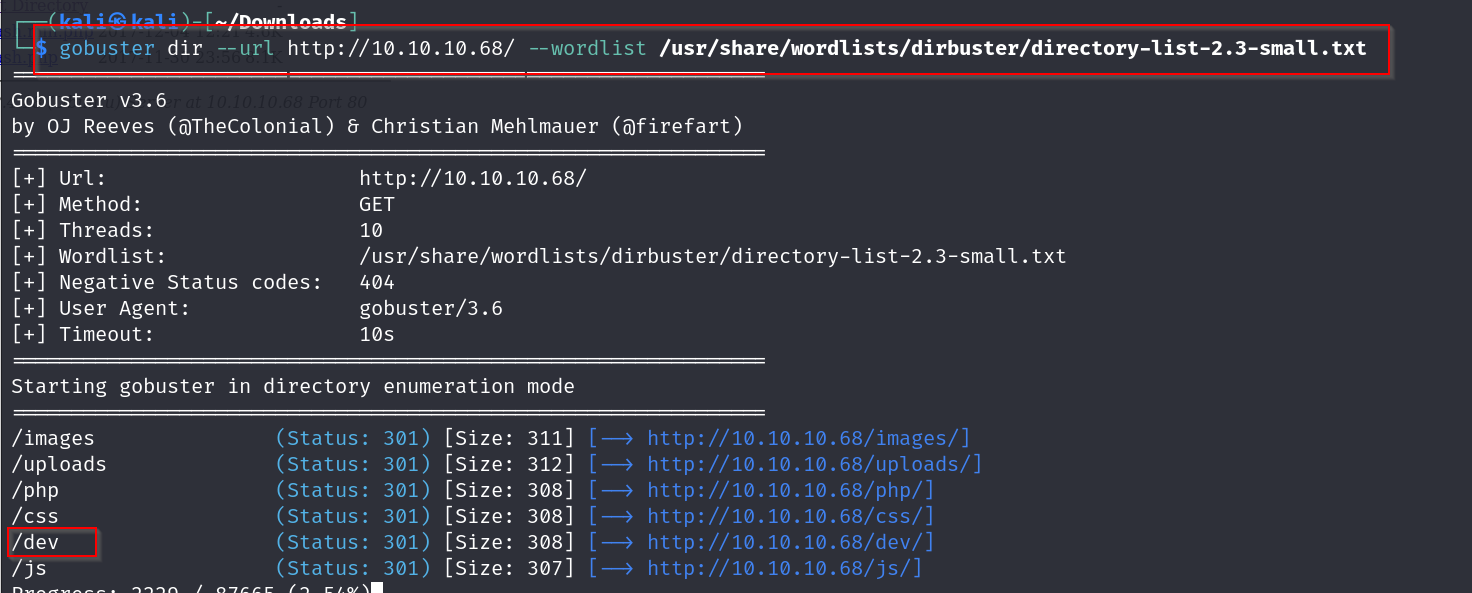Open the http://10.10.10.68/uploads/ redirect link
This screenshot has height=593, width=1472.
click(814, 464)
